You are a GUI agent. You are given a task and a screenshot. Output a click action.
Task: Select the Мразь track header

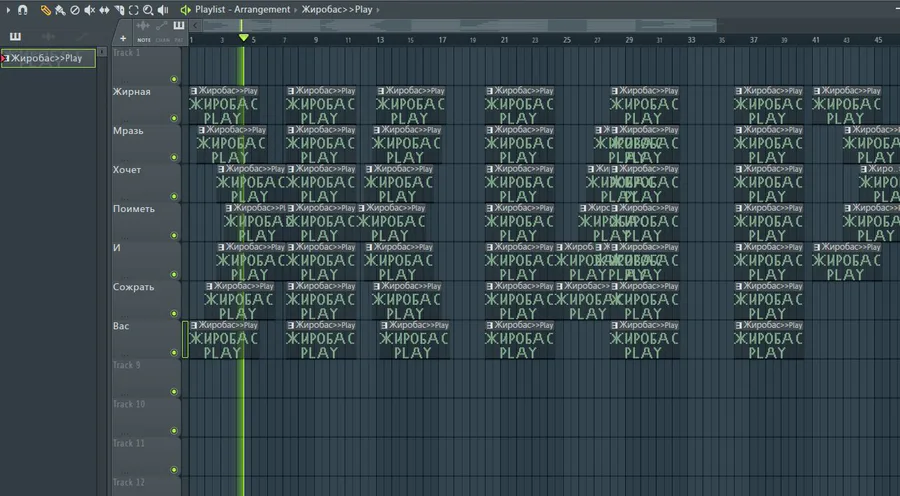tap(146, 144)
